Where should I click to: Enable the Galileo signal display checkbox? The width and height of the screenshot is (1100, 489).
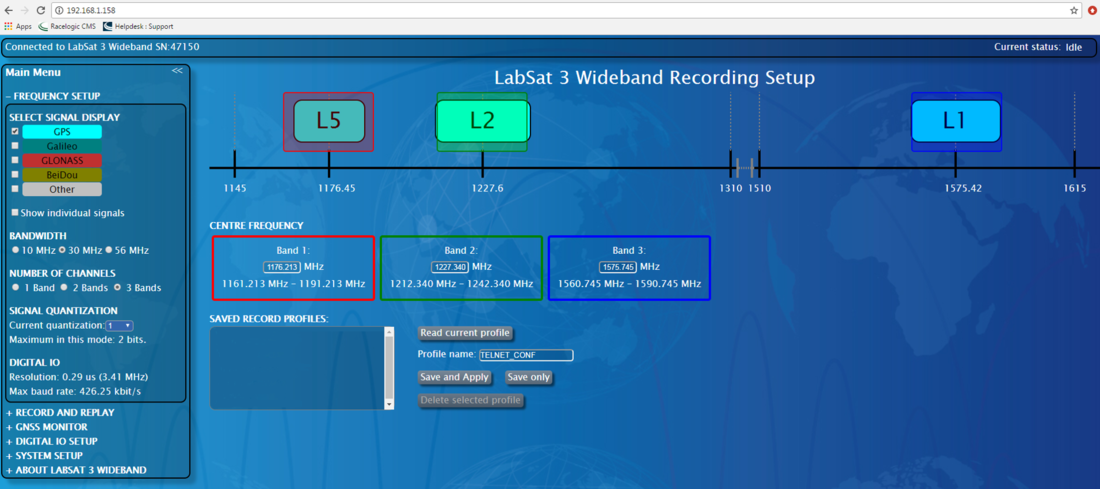[15, 146]
